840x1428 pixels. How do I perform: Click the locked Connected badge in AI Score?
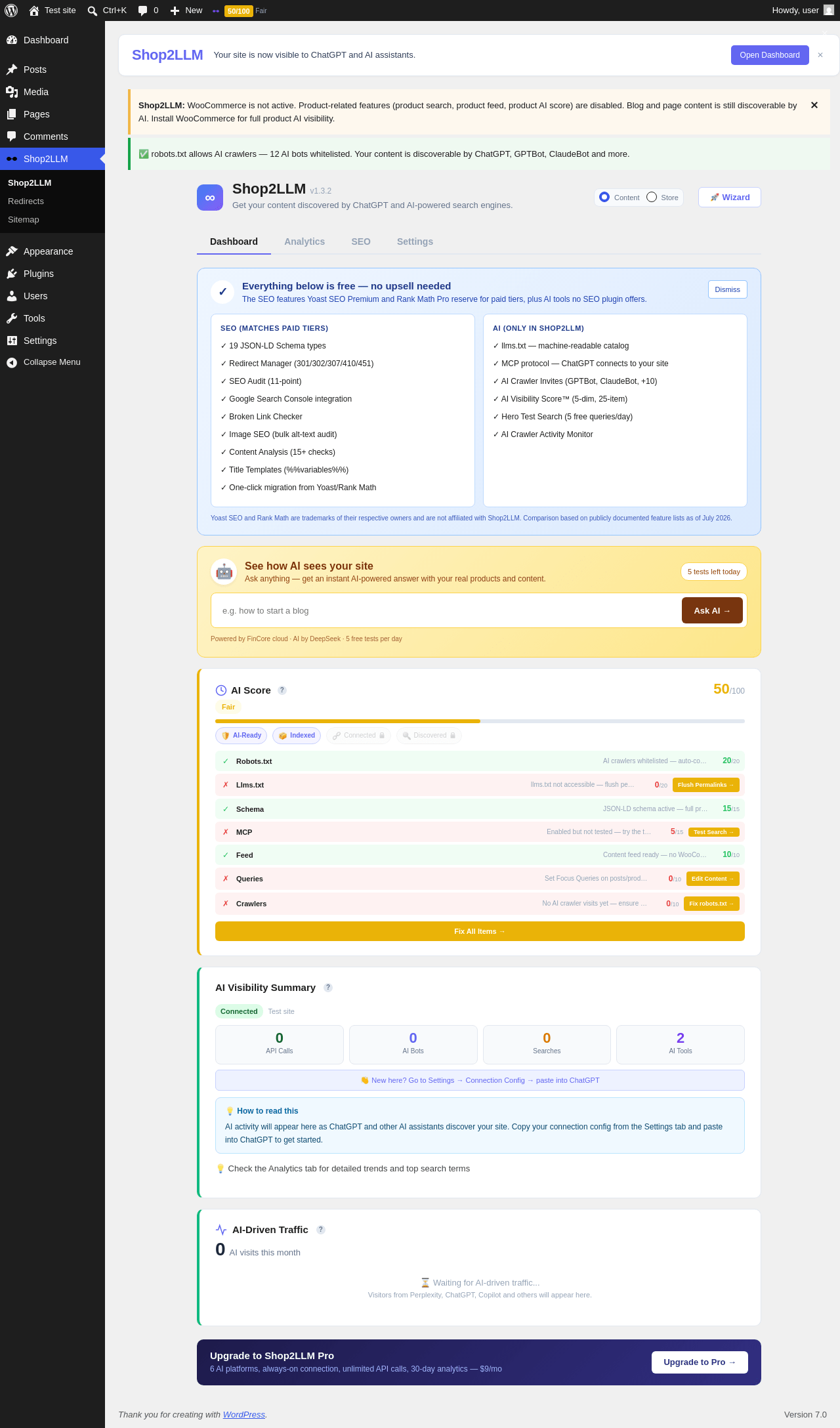(x=358, y=736)
